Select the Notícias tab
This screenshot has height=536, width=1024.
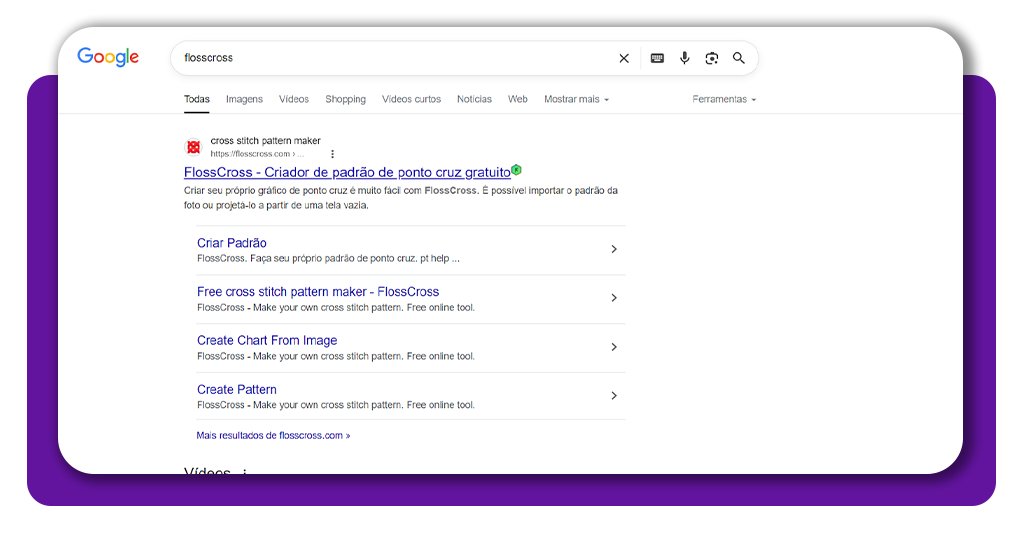coord(474,99)
